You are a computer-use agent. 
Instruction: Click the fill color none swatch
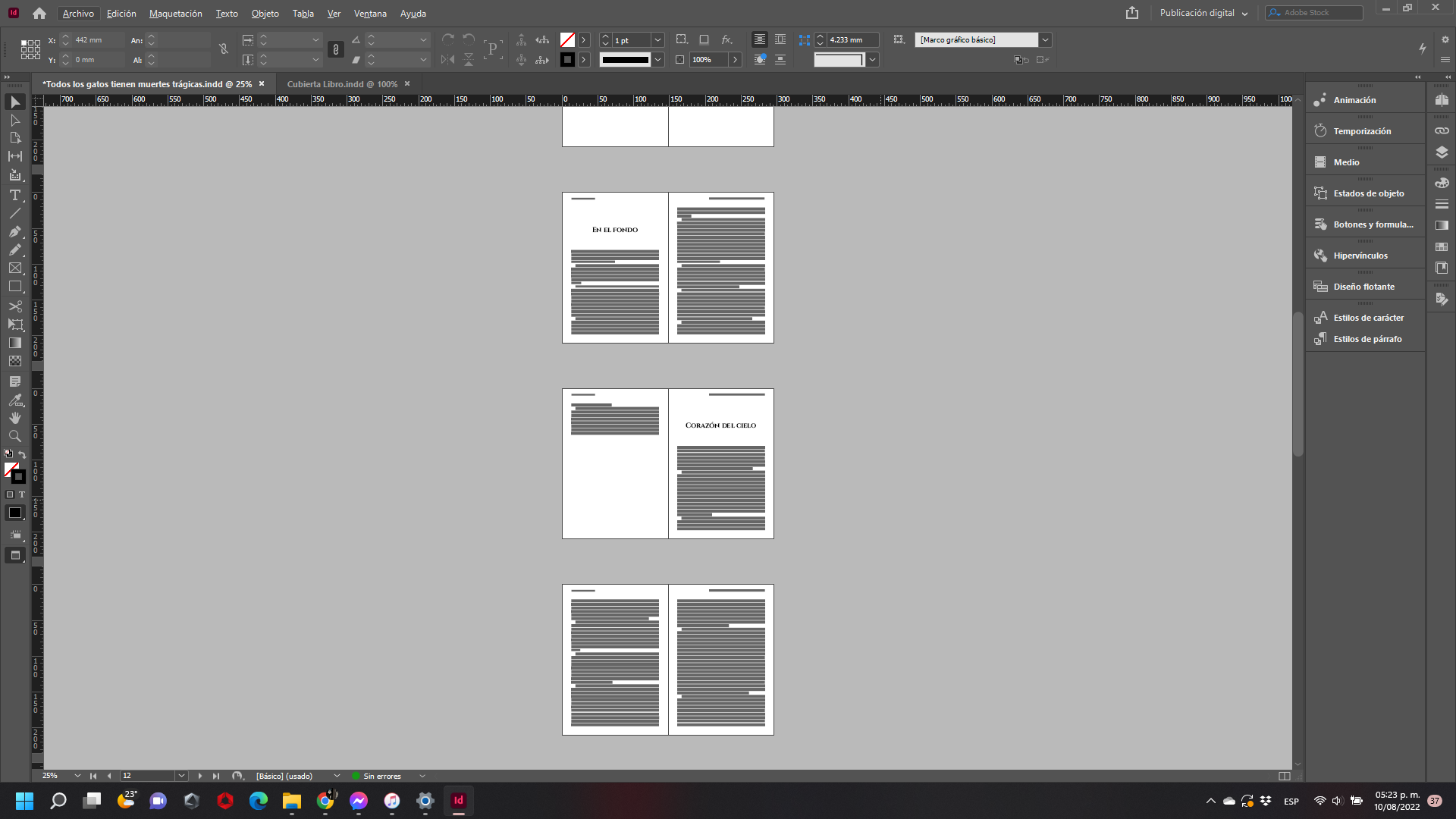(567, 39)
